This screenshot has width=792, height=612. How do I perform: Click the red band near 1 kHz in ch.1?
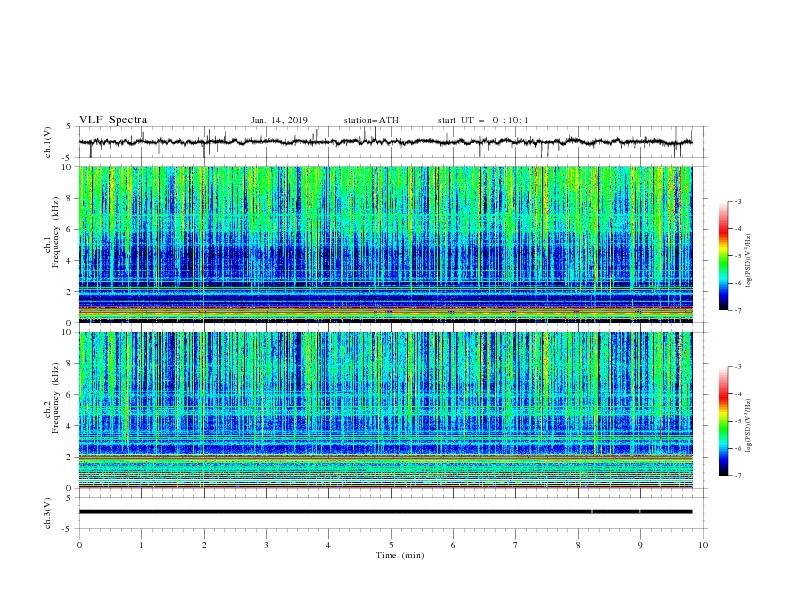click(385, 308)
